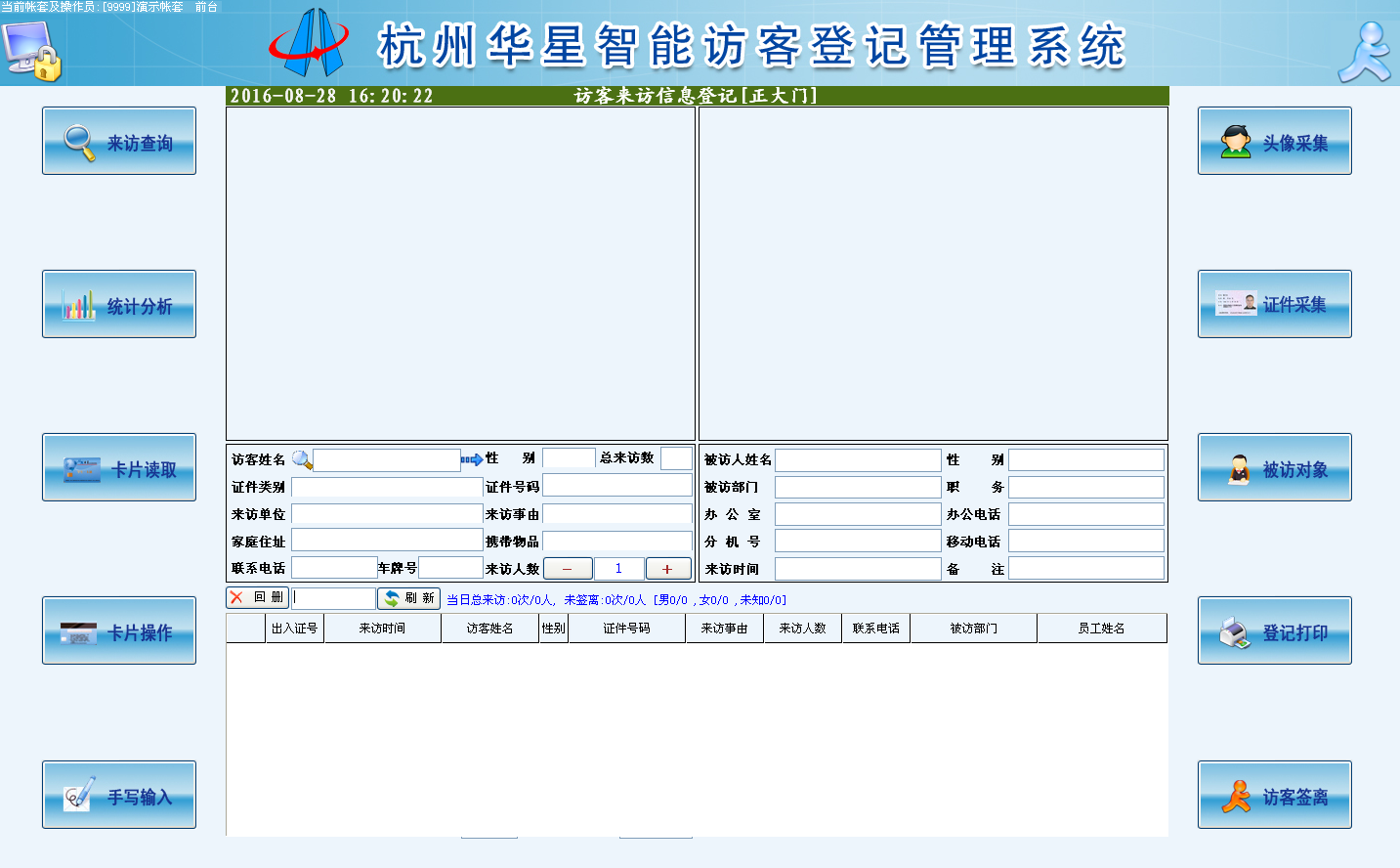This screenshot has height=868, width=1400.
Task: Focus the 移动电话 mobile phone field
Action: [1086, 541]
